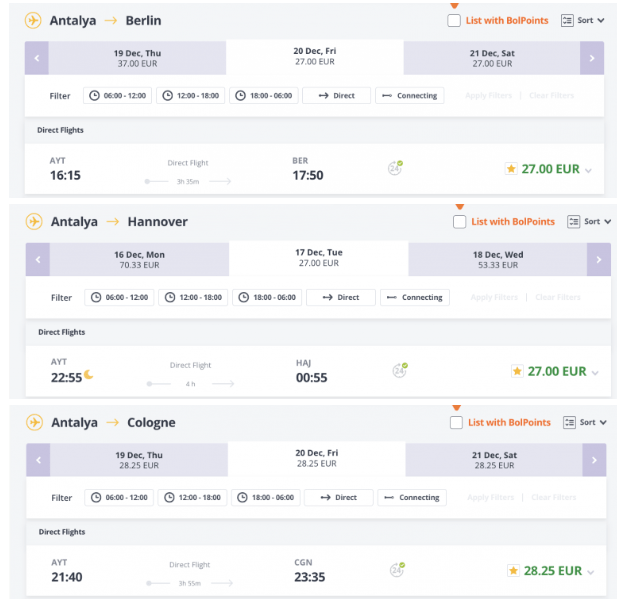Tick the BolPoints checkbox in Hannover section

point(459,222)
